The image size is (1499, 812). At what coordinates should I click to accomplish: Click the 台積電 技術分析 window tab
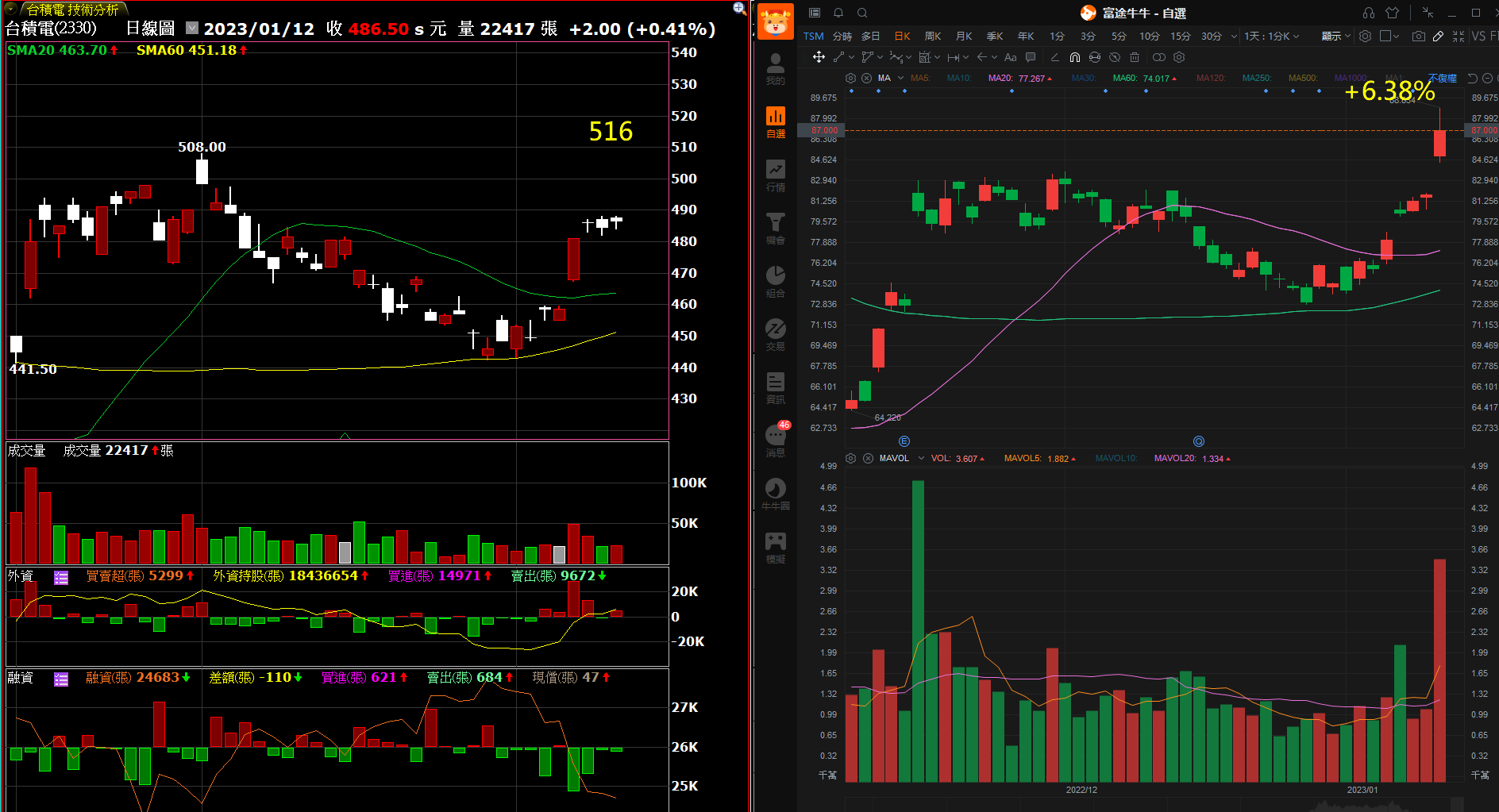click(x=72, y=10)
